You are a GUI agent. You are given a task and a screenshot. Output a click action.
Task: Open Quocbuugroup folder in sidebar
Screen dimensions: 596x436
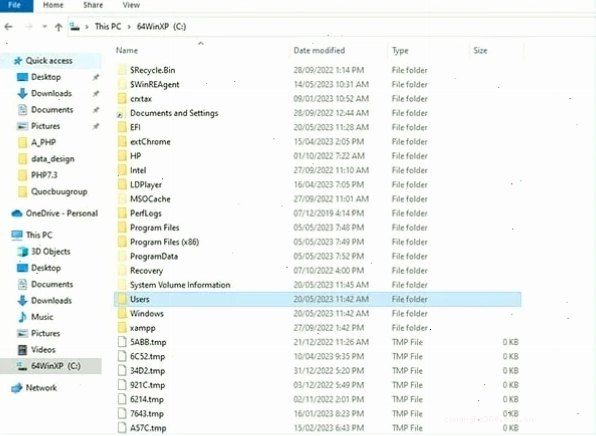(x=59, y=192)
